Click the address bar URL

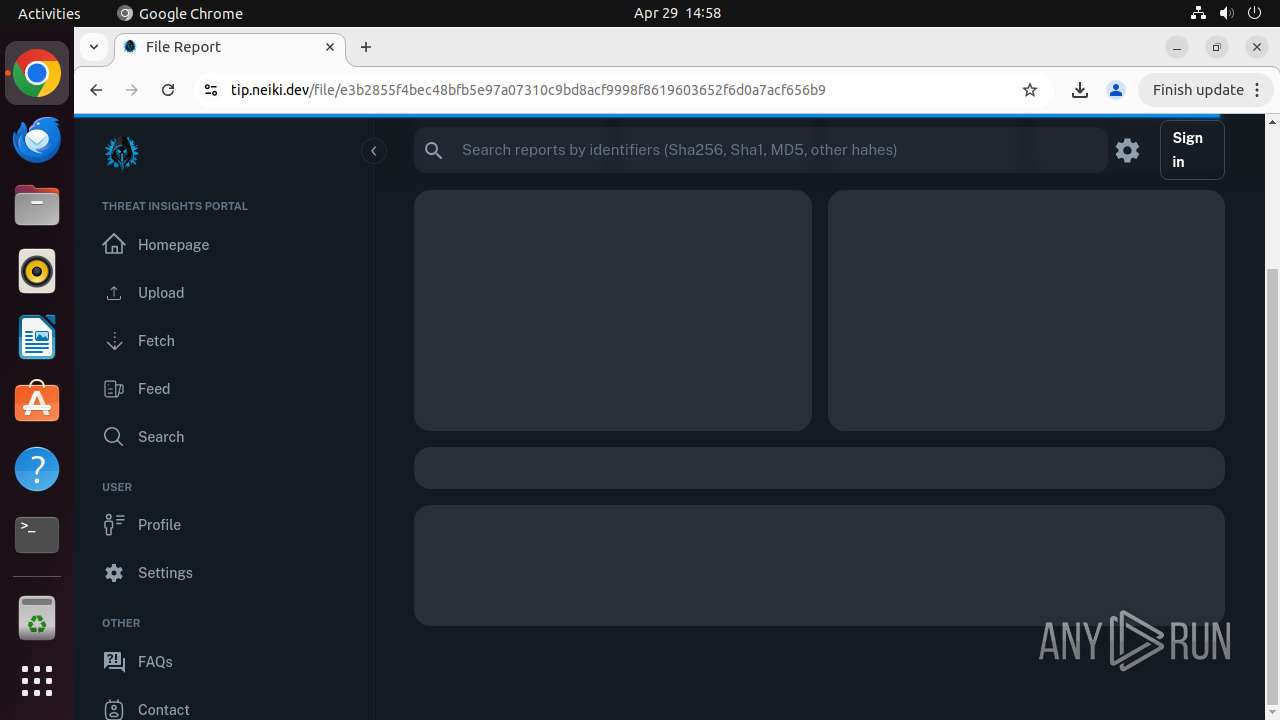point(528,90)
